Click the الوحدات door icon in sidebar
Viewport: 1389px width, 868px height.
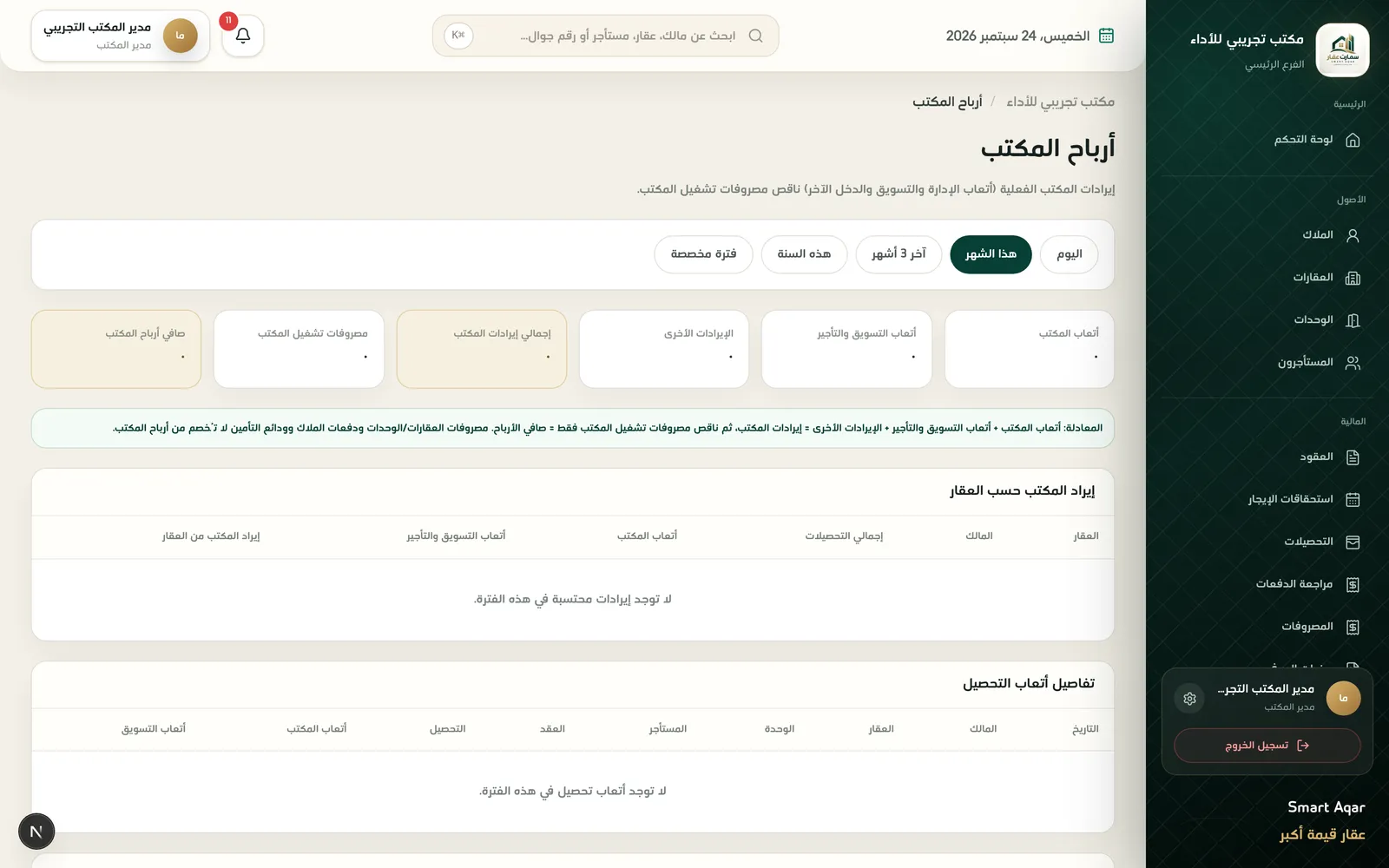pyautogui.click(x=1353, y=320)
